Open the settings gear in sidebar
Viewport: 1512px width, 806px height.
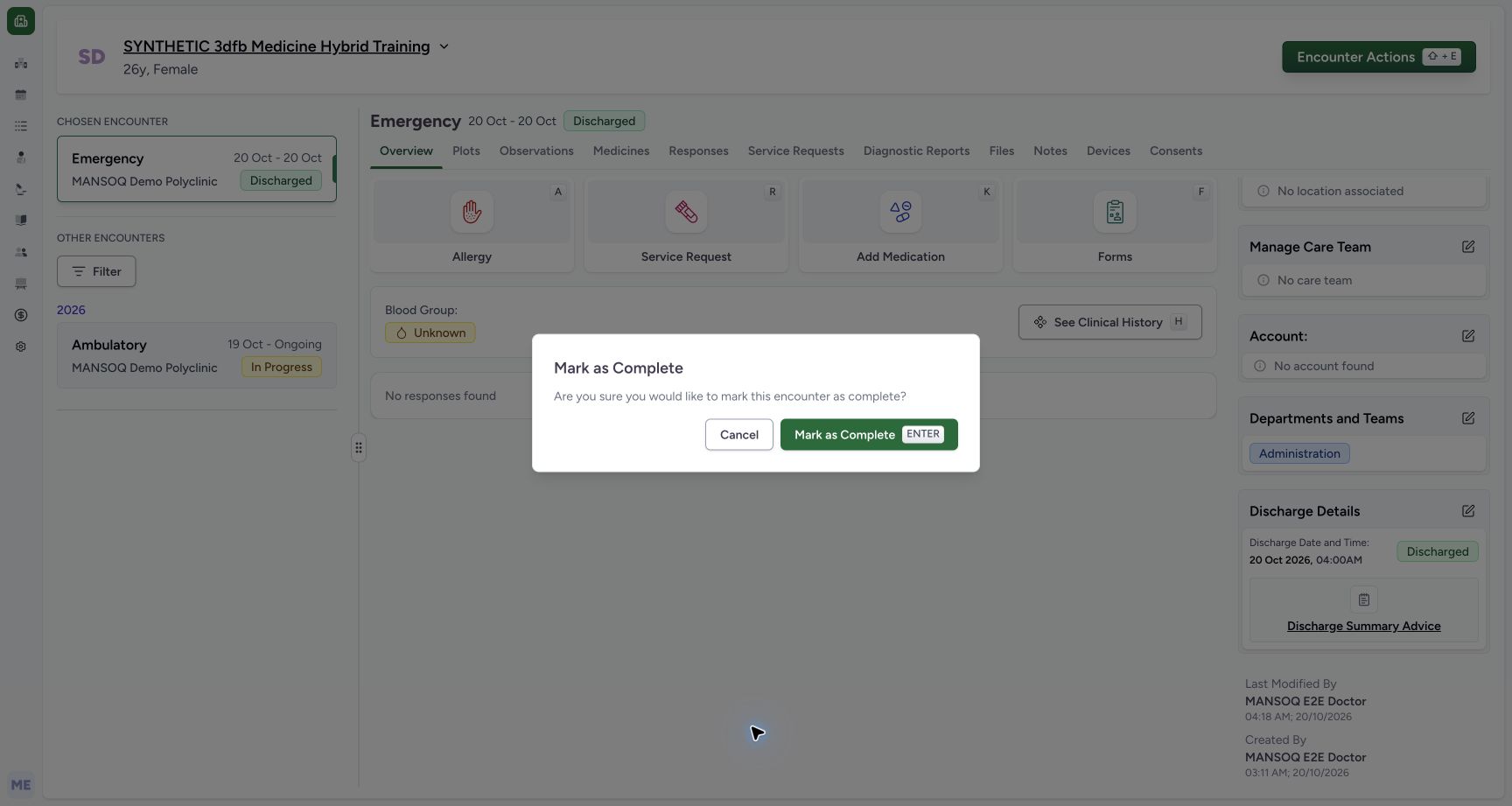coord(21,347)
